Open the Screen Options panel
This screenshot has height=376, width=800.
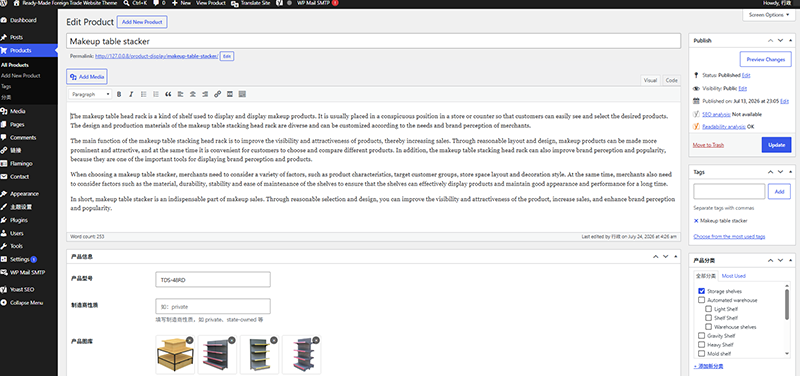pos(768,15)
